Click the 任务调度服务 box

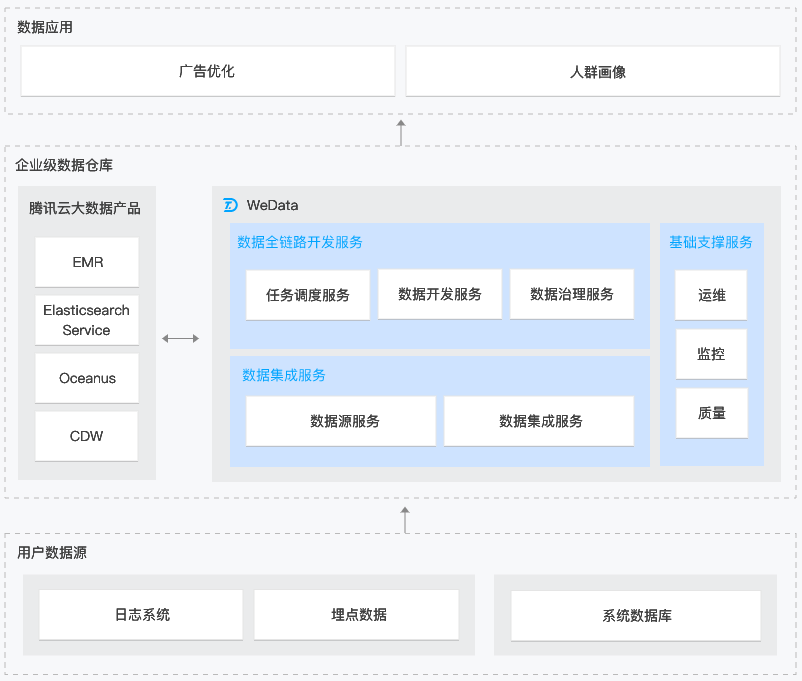pos(308,295)
